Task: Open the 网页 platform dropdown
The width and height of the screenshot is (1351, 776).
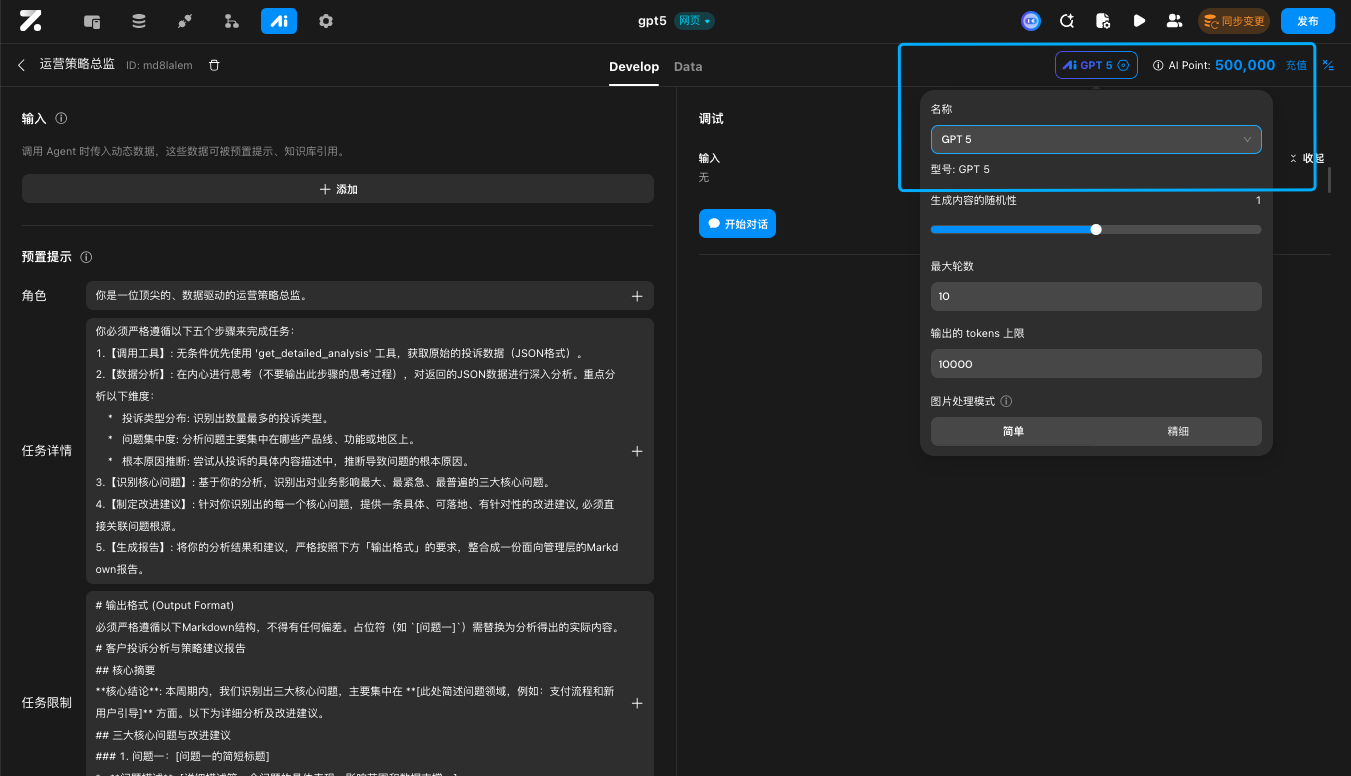Action: [694, 21]
